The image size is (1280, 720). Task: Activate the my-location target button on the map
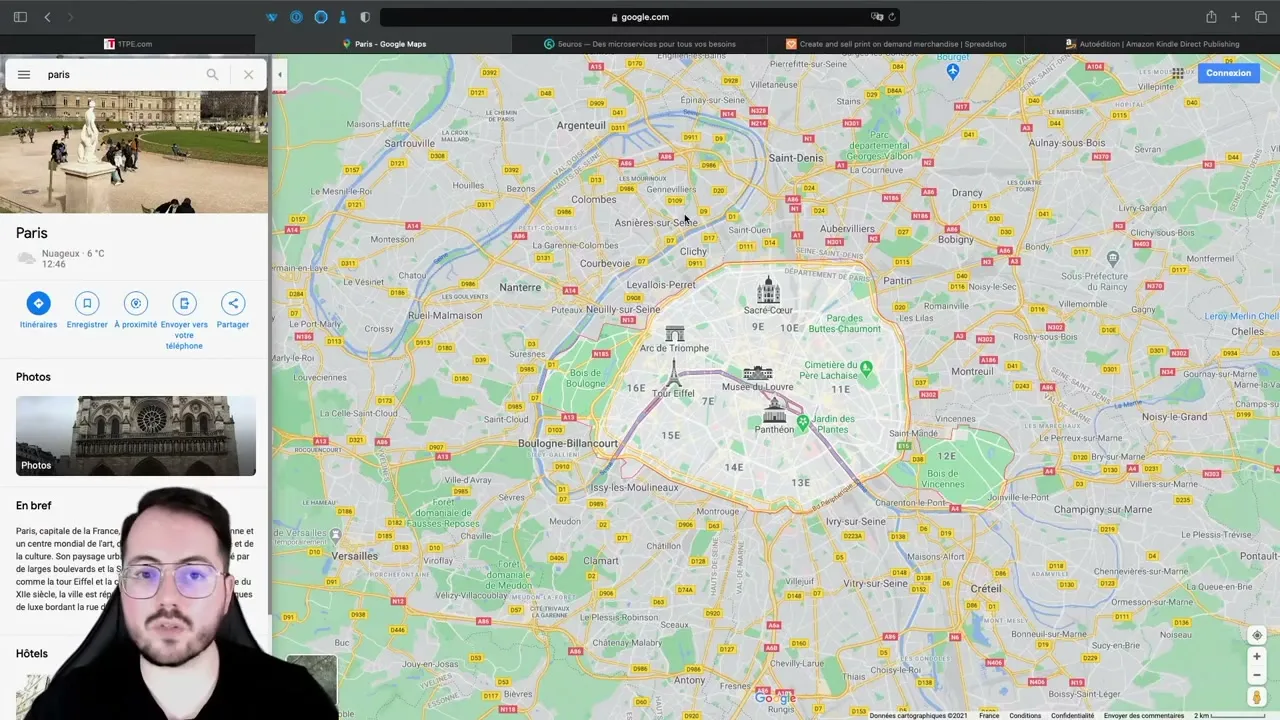click(x=1257, y=635)
